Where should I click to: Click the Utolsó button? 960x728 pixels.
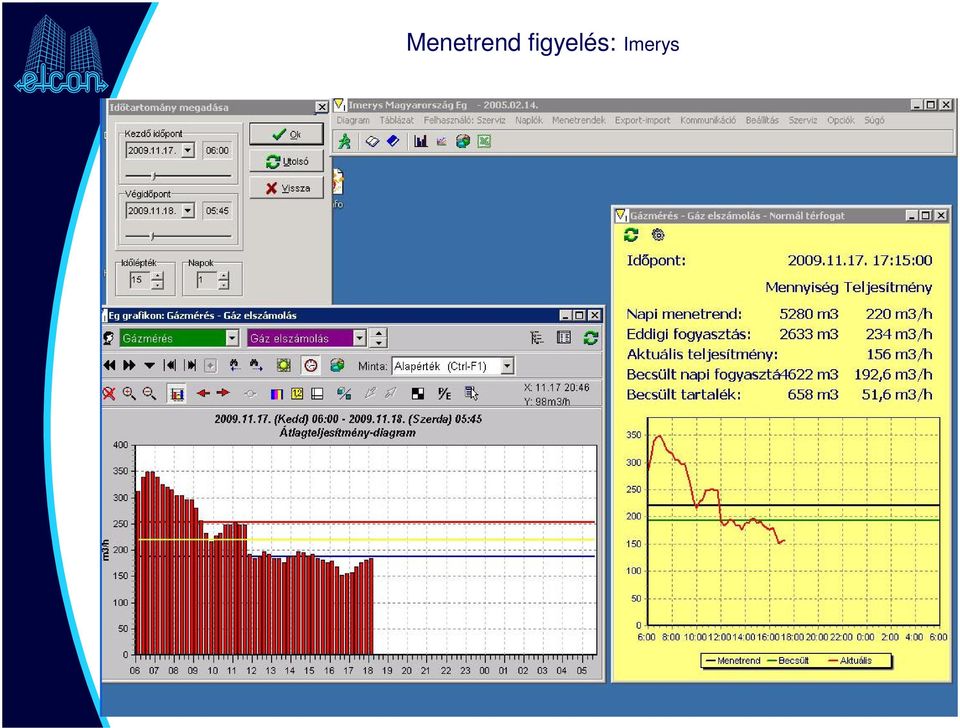coord(286,161)
